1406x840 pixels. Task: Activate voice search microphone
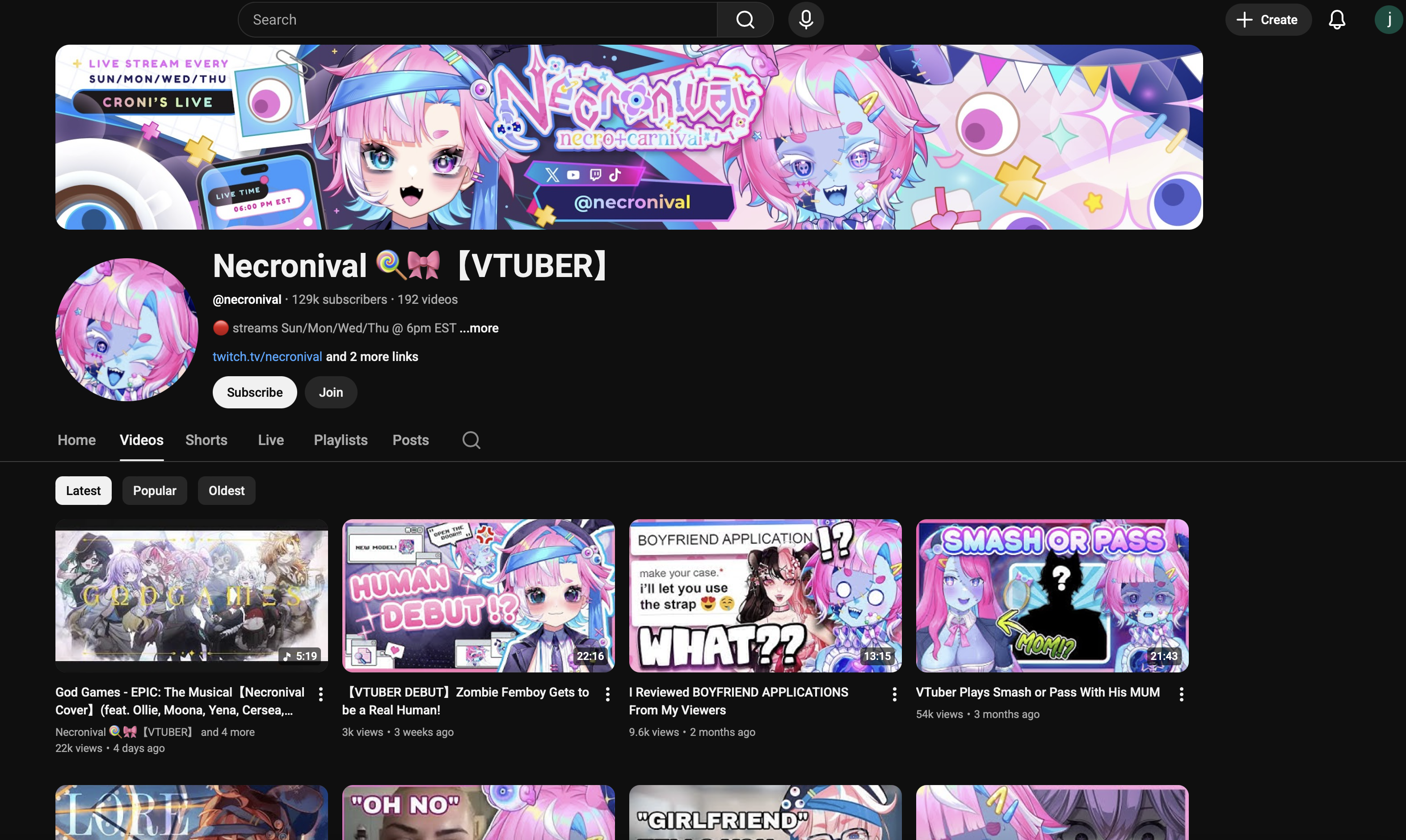805,20
